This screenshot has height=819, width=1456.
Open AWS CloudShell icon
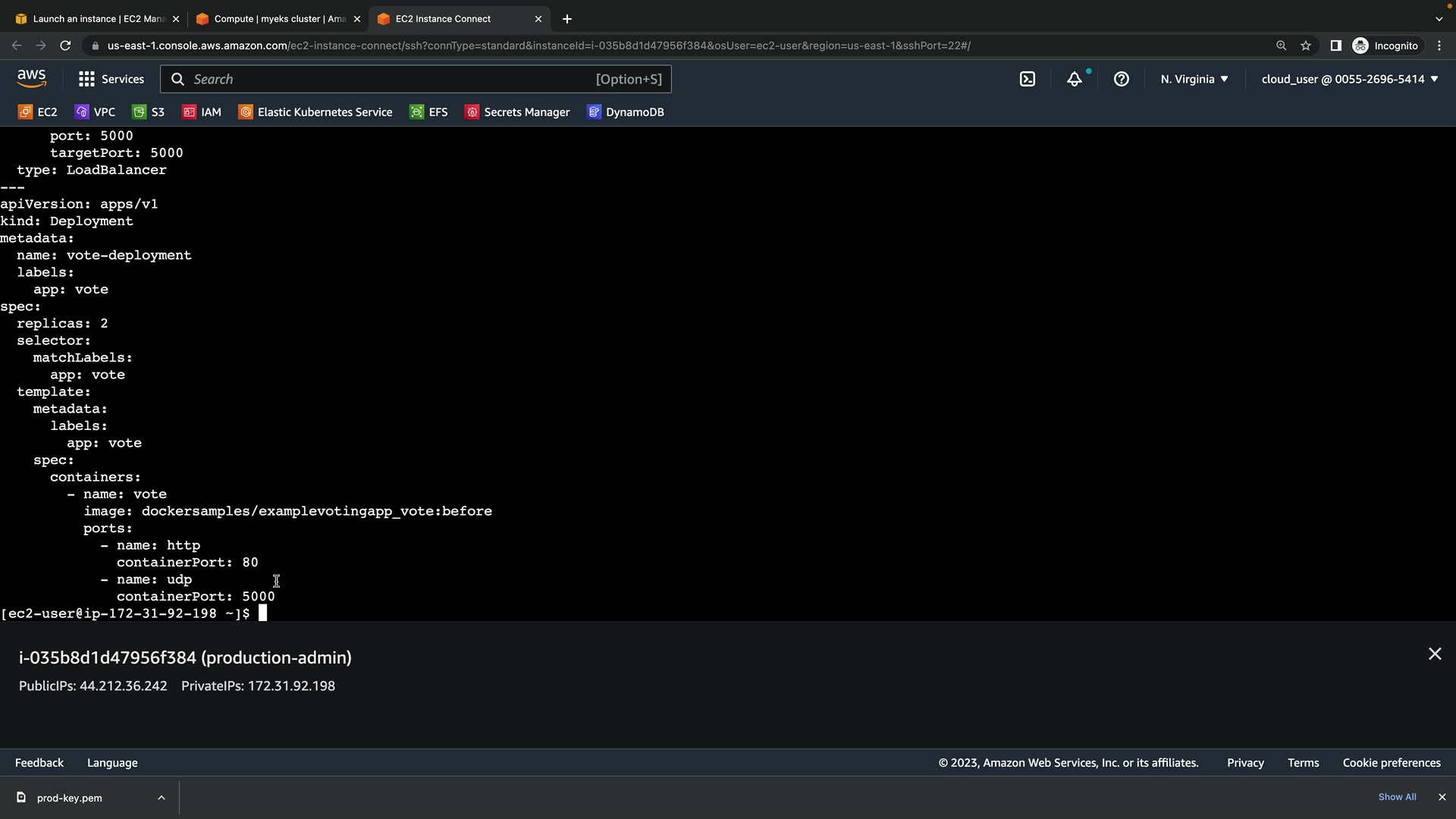click(x=1028, y=79)
